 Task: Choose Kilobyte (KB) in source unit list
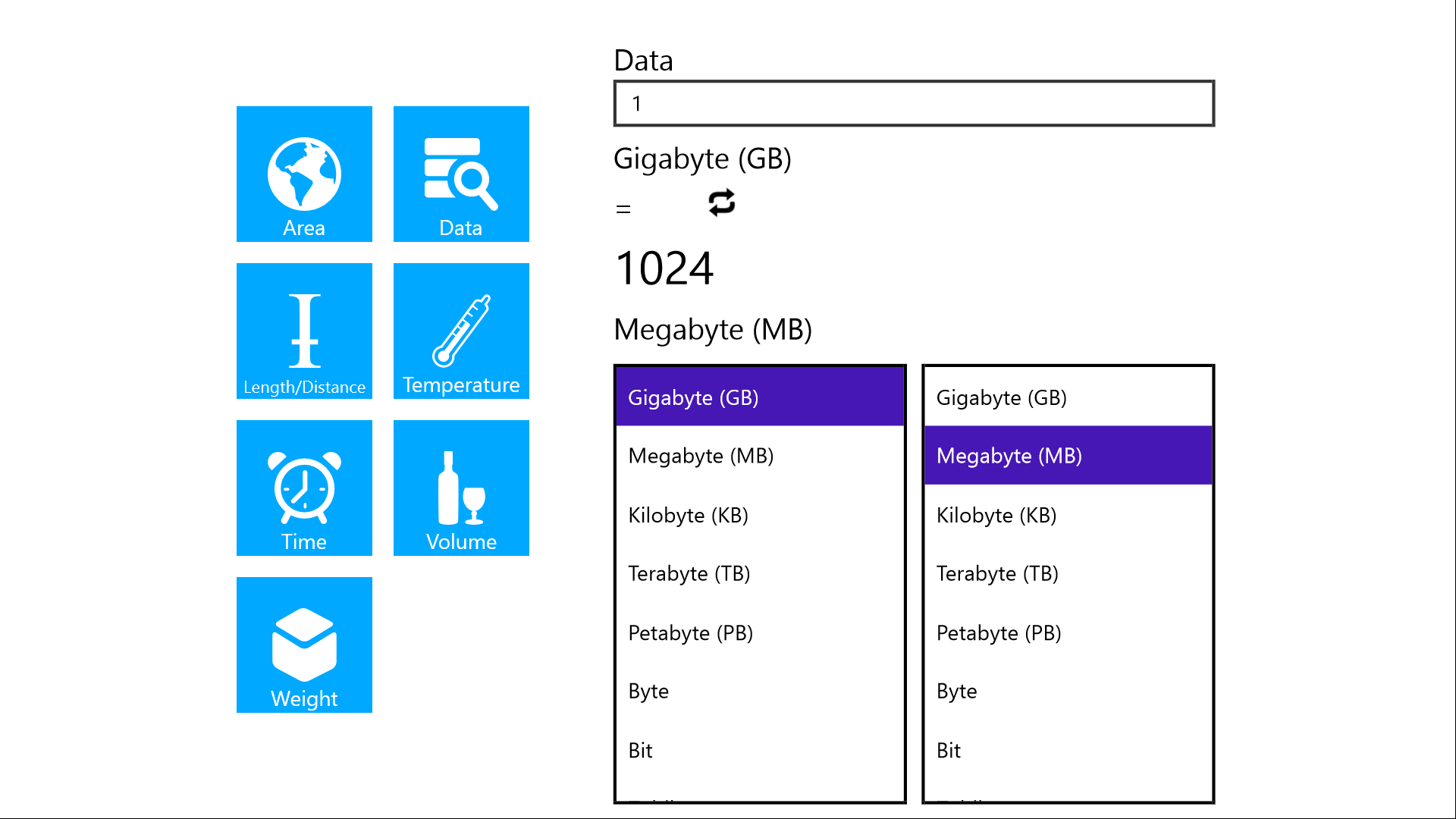click(x=759, y=515)
